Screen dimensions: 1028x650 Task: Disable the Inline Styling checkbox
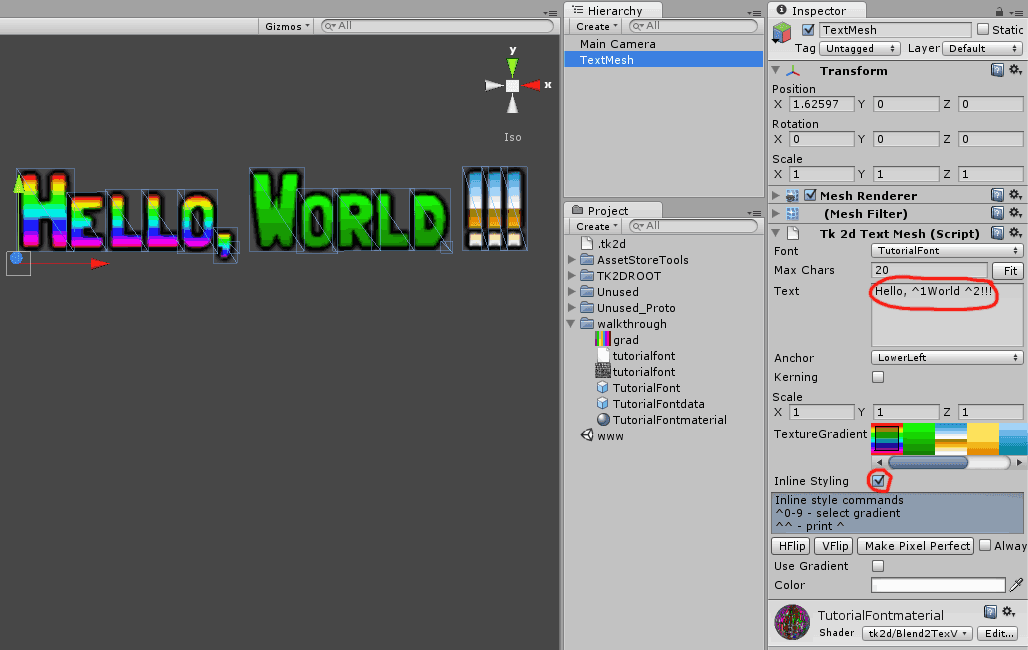coord(879,481)
